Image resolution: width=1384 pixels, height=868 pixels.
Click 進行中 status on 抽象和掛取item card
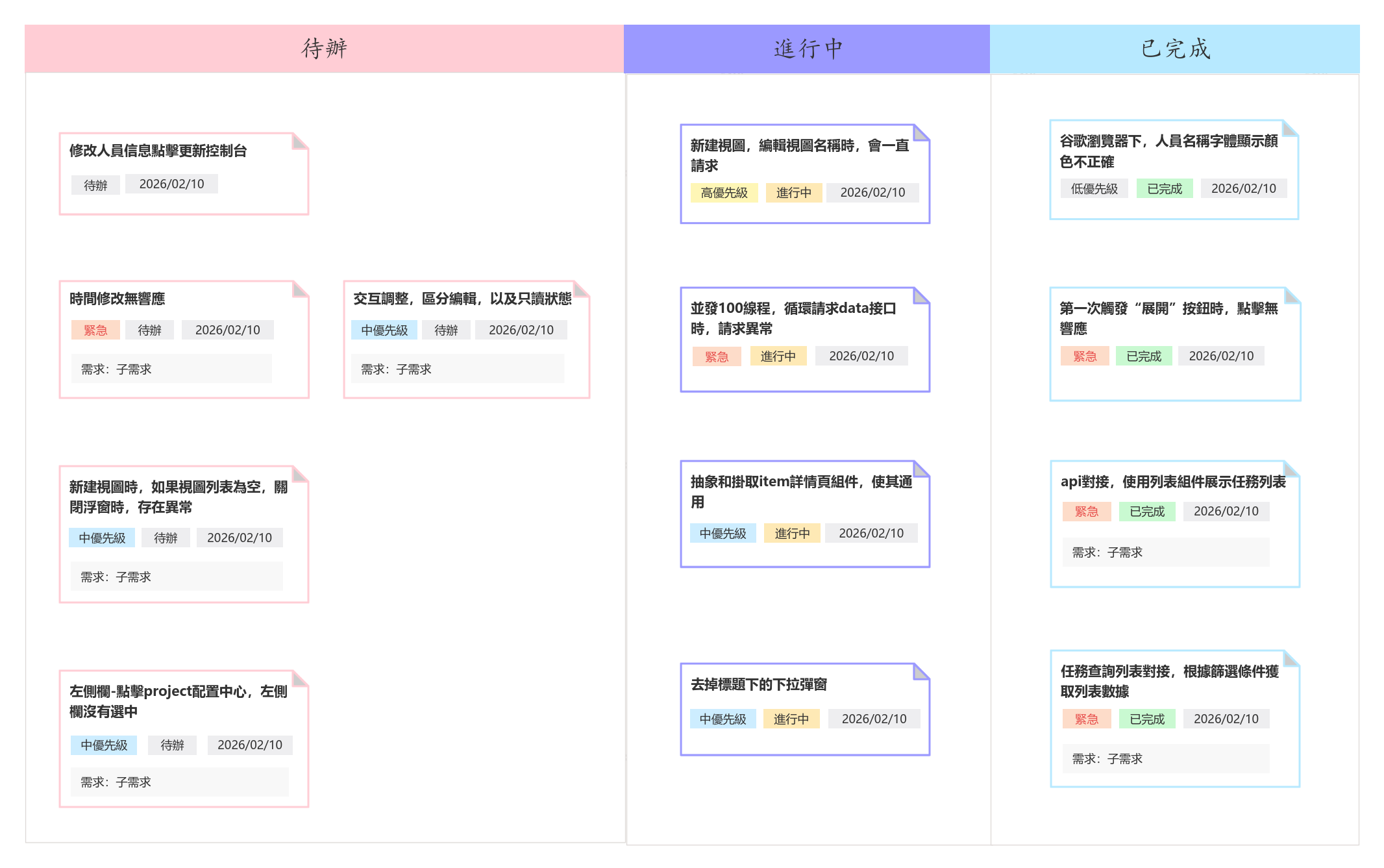click(792, 533)
